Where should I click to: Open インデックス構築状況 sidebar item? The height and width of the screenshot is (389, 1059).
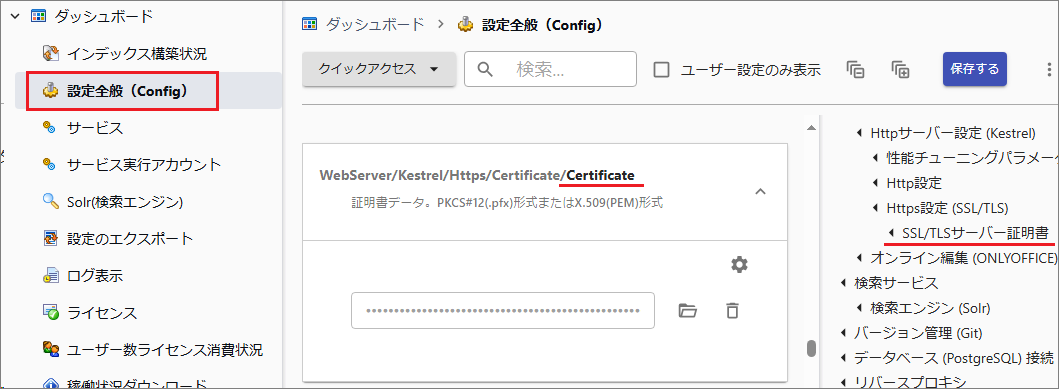[x=136, y=53]
